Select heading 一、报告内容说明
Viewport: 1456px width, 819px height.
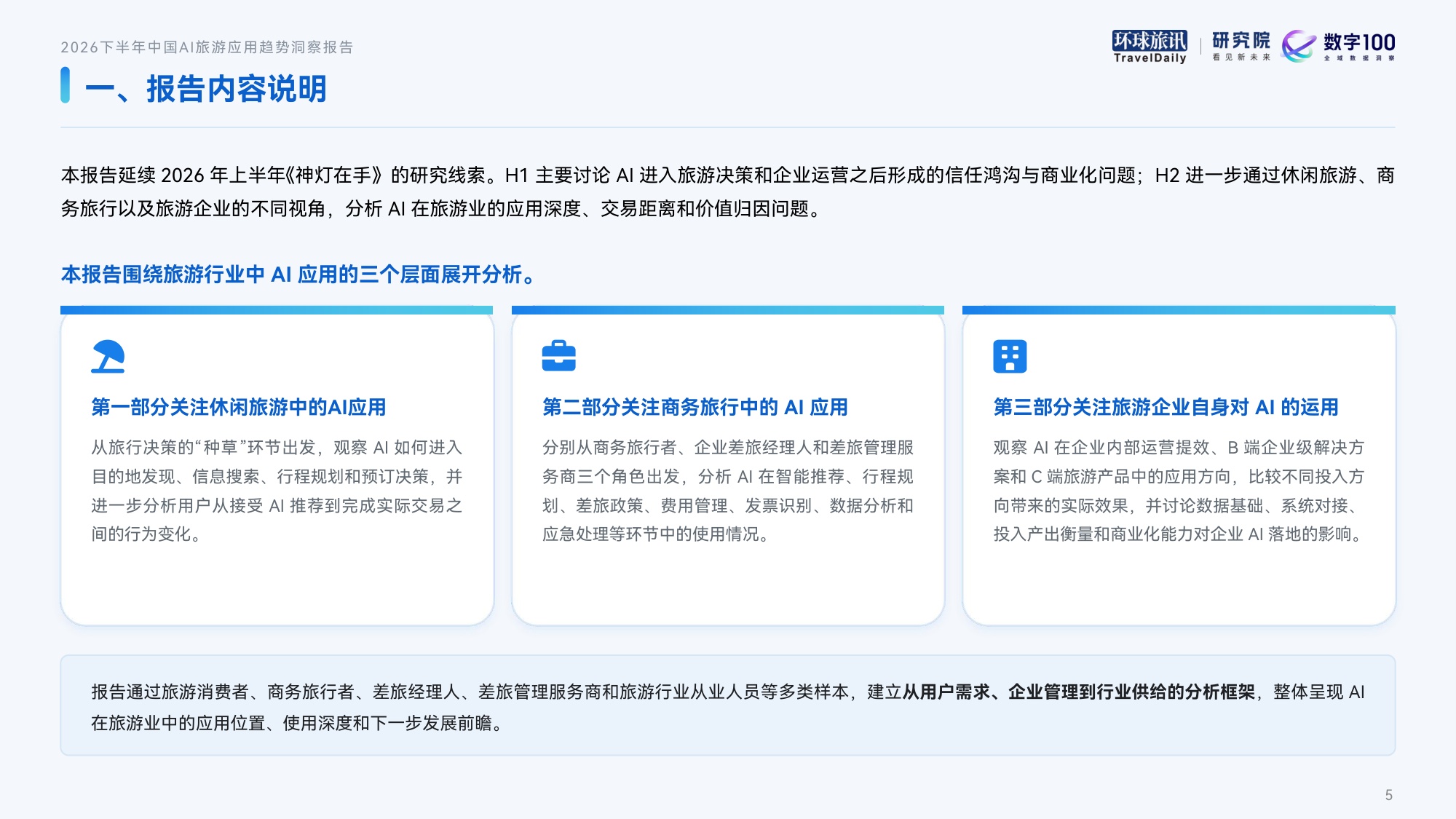[206, 89]
